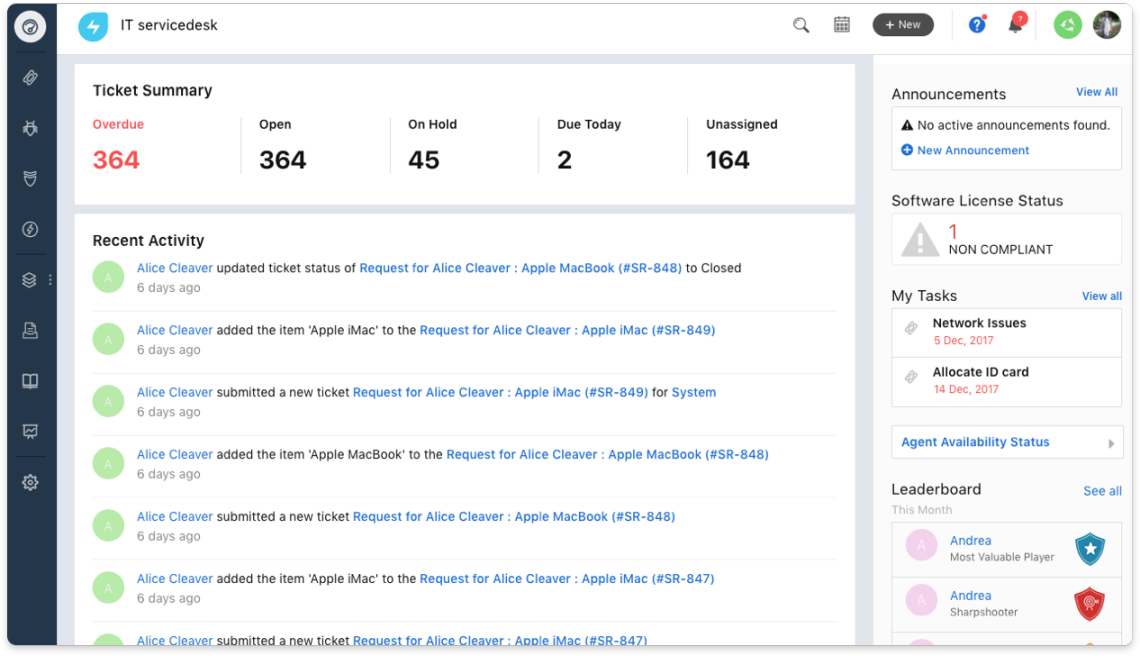Open the Tickets icon in sidebar

point(30,78)
